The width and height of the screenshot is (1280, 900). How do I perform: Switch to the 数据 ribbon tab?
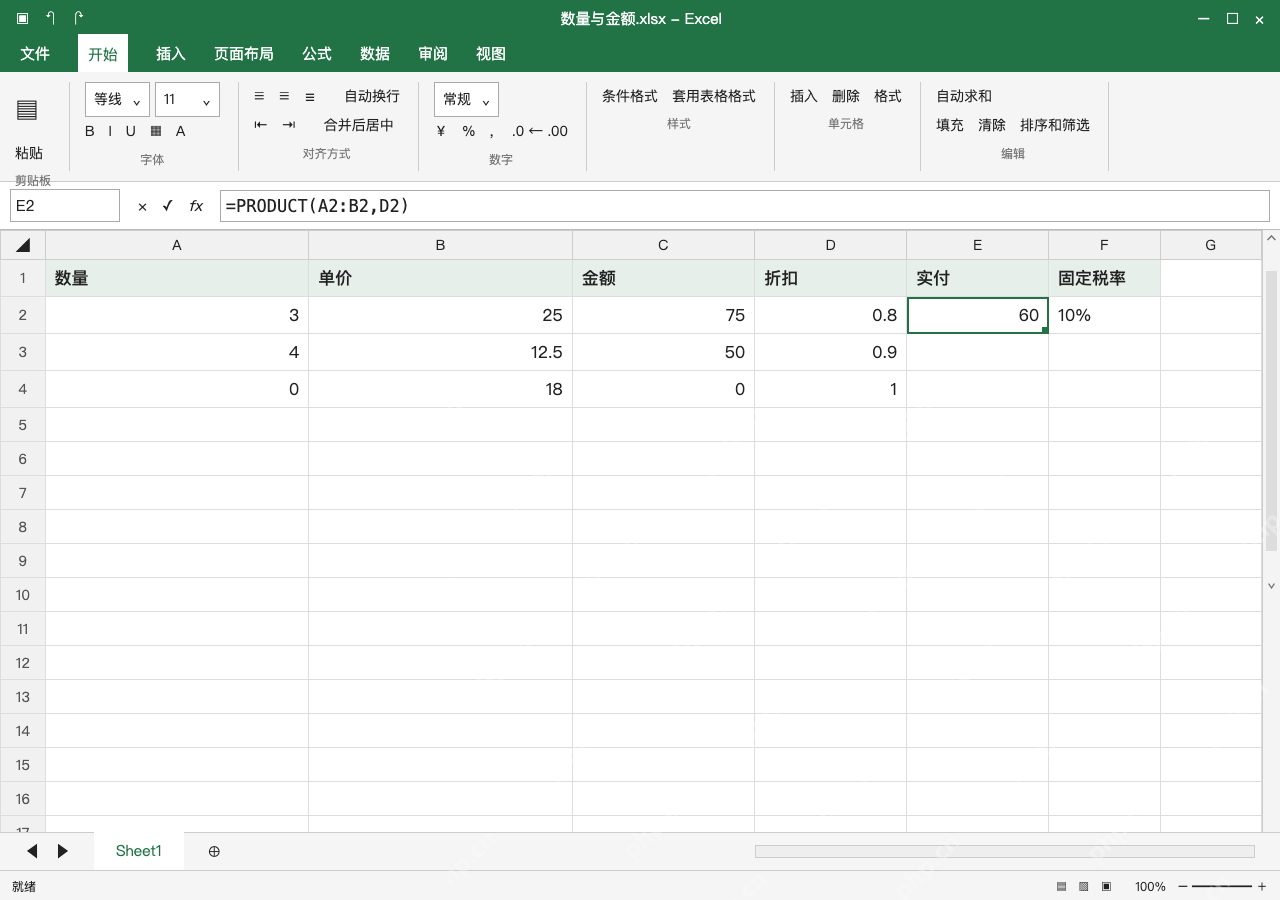(375, 54)
